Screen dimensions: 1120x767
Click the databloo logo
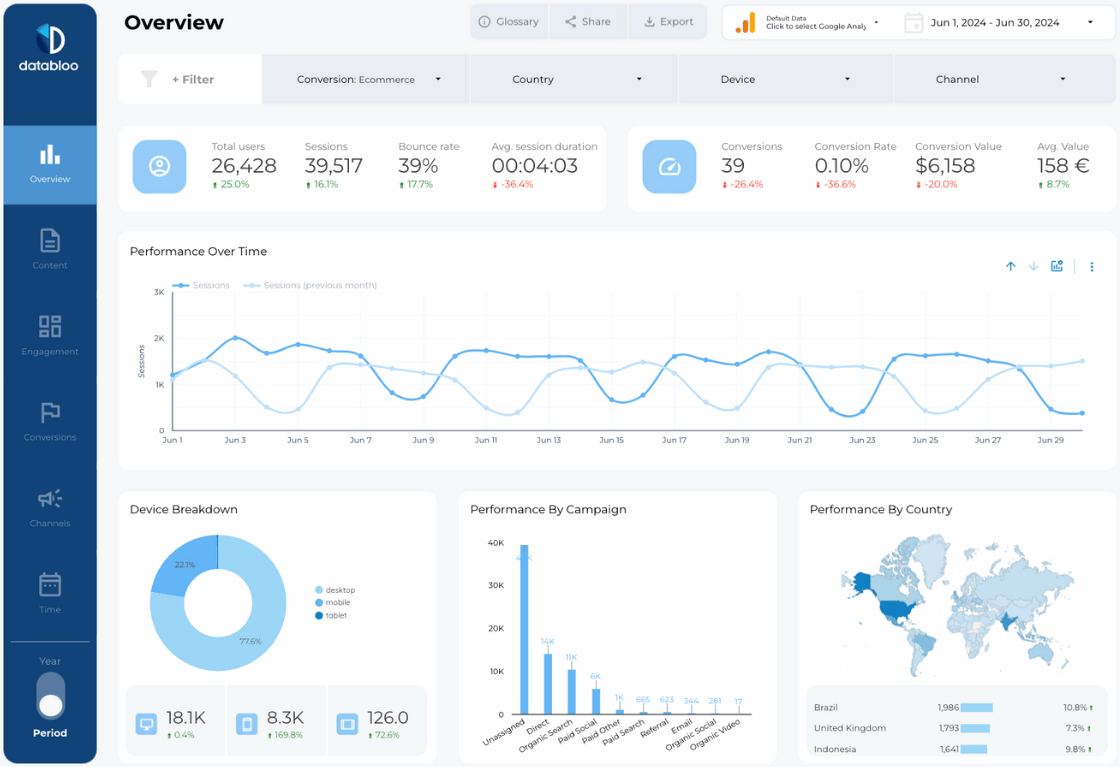(x=49, y=48)
